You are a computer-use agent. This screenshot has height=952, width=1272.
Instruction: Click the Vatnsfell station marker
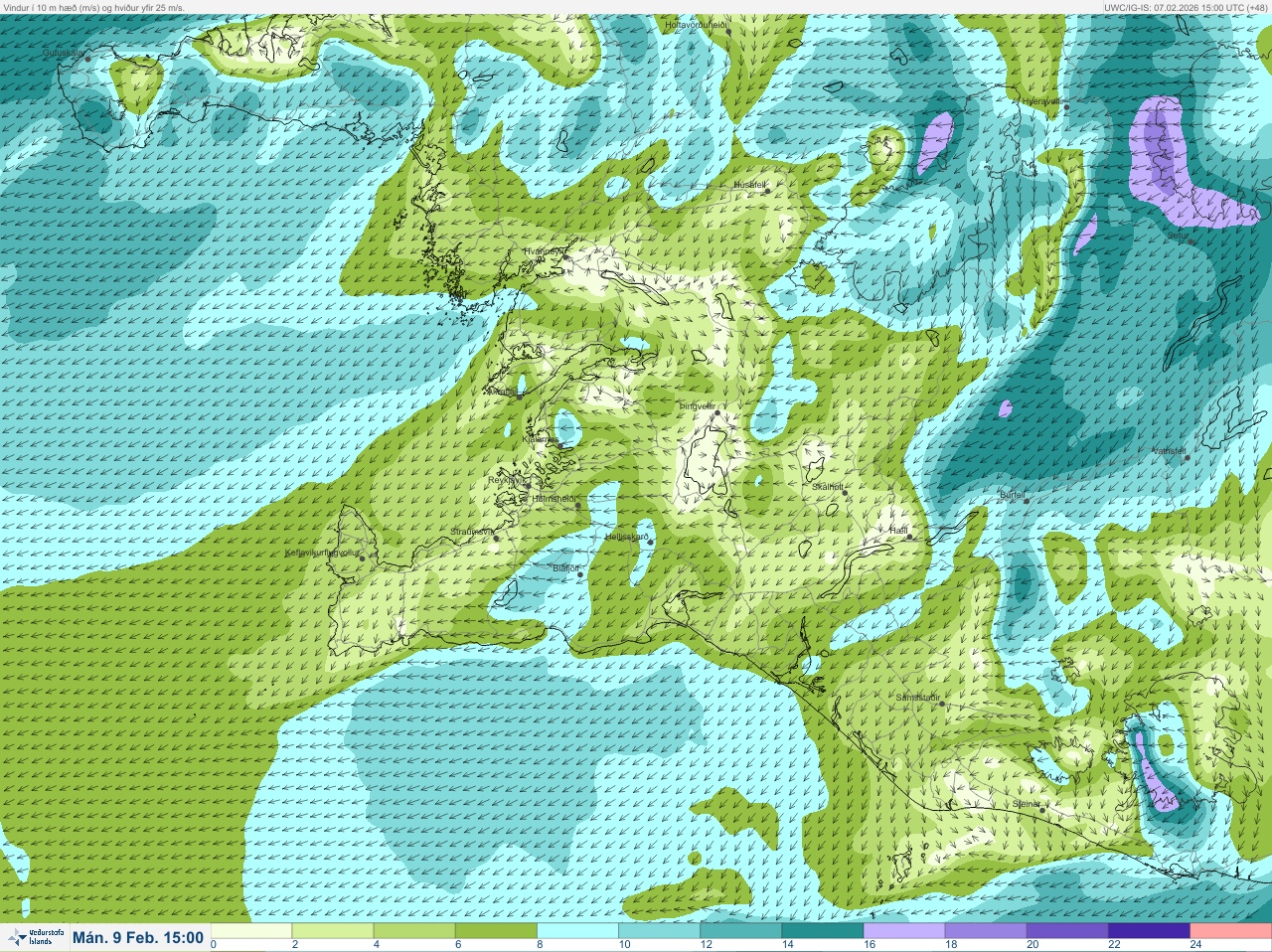click(1187, 457)
